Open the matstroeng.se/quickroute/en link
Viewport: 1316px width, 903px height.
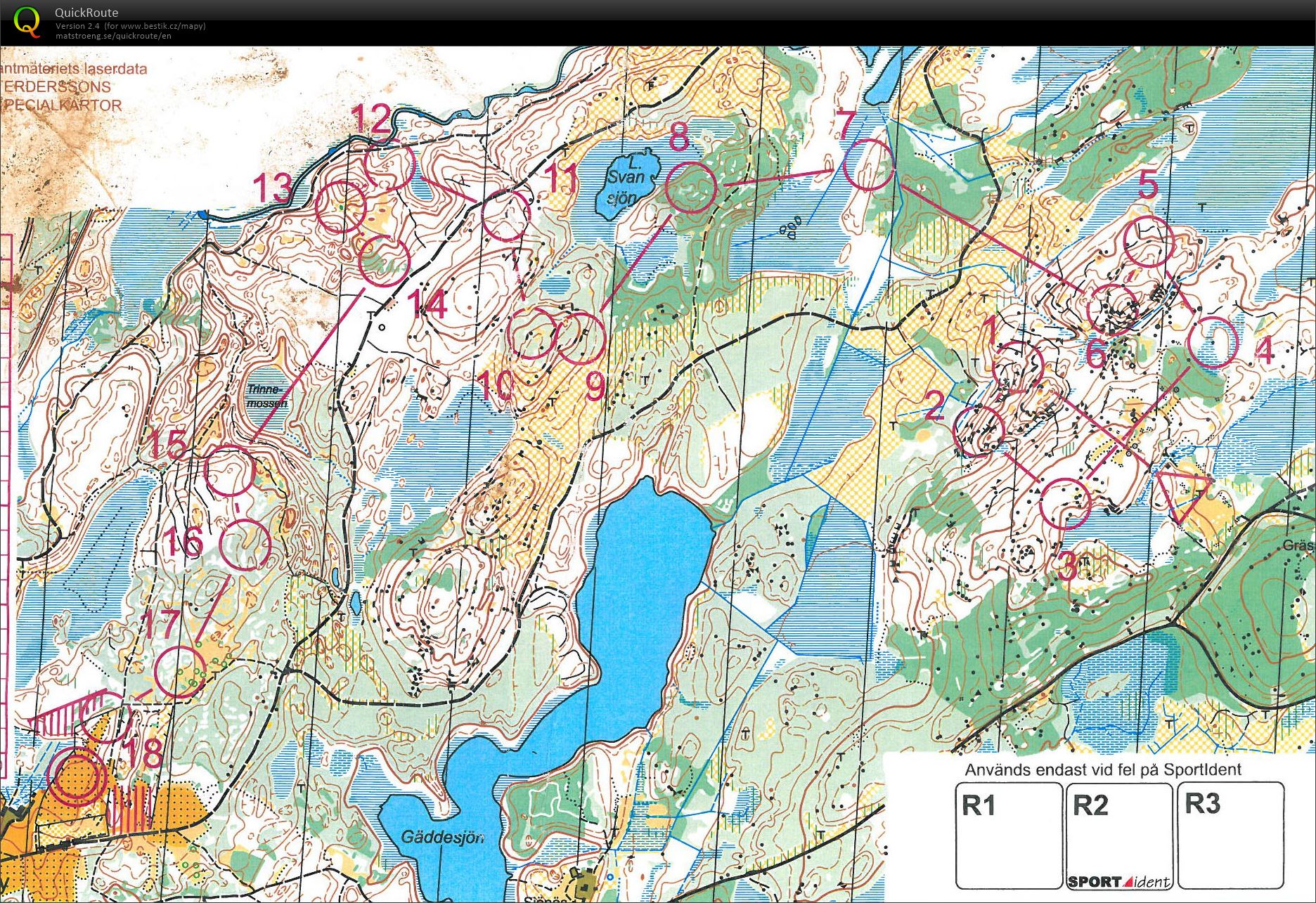coord(113,36)
